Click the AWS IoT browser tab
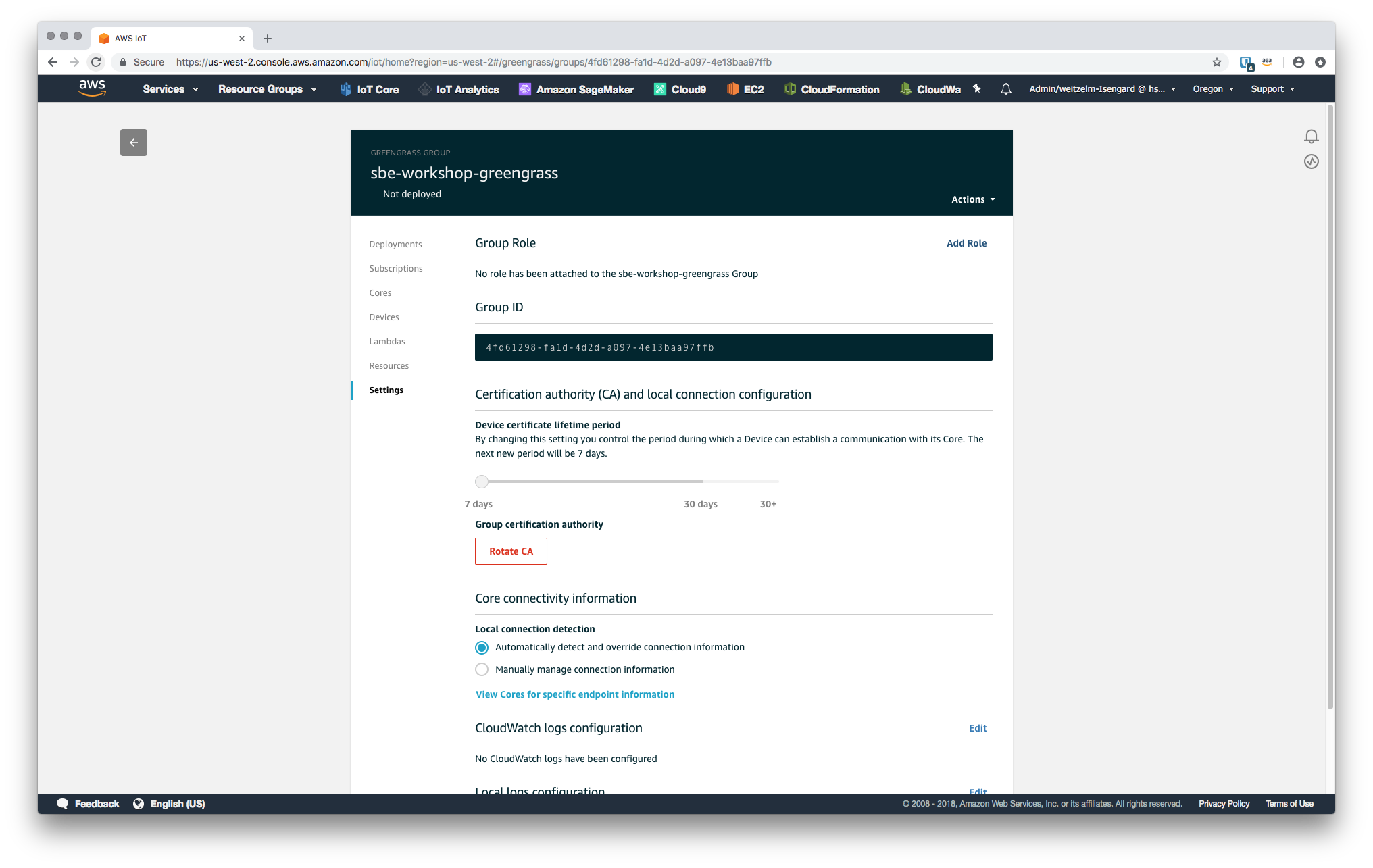Viewport: 1373px width, 868px height. point(172,39)
